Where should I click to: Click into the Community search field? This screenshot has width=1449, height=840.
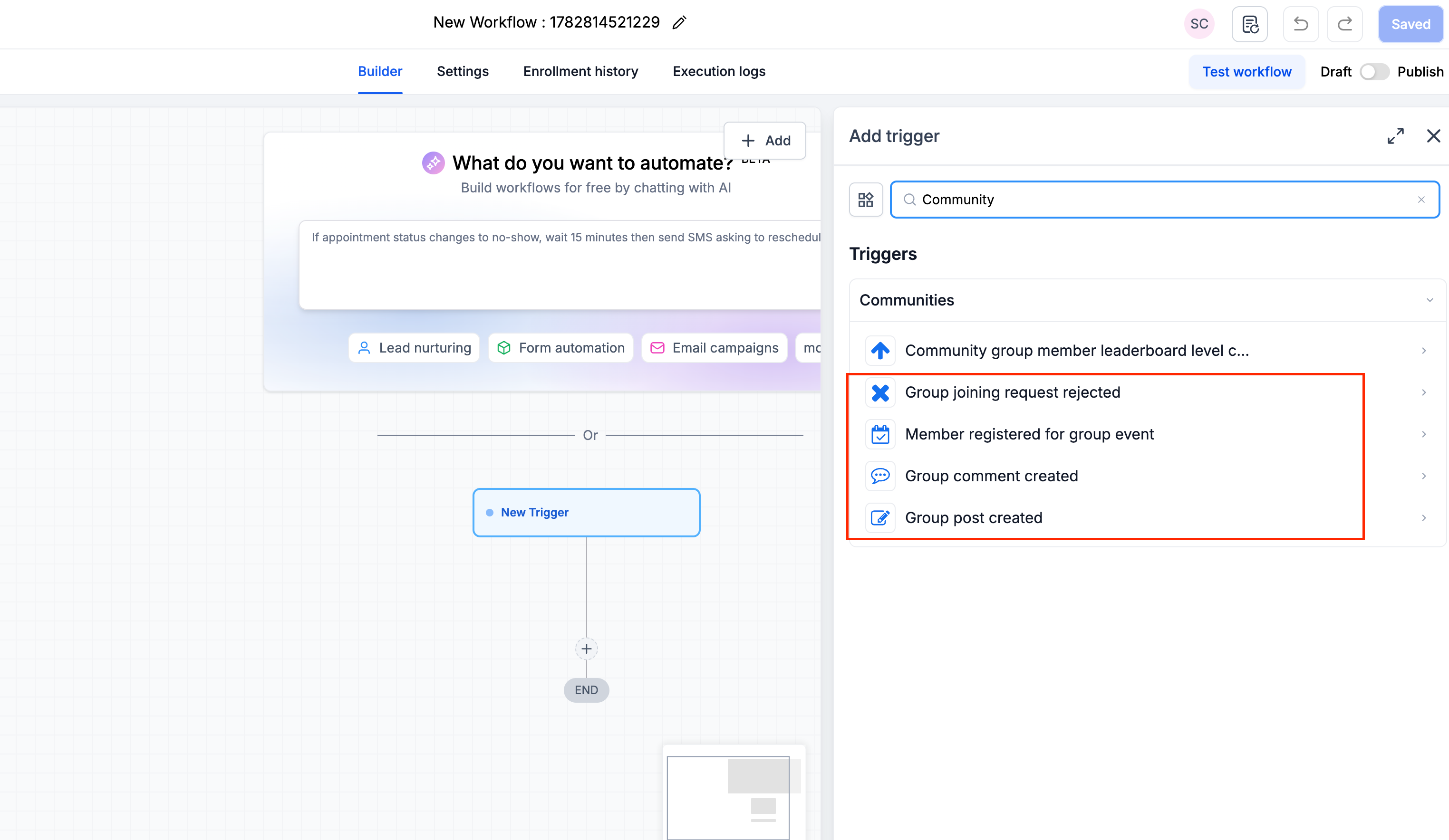[1165, 200]
